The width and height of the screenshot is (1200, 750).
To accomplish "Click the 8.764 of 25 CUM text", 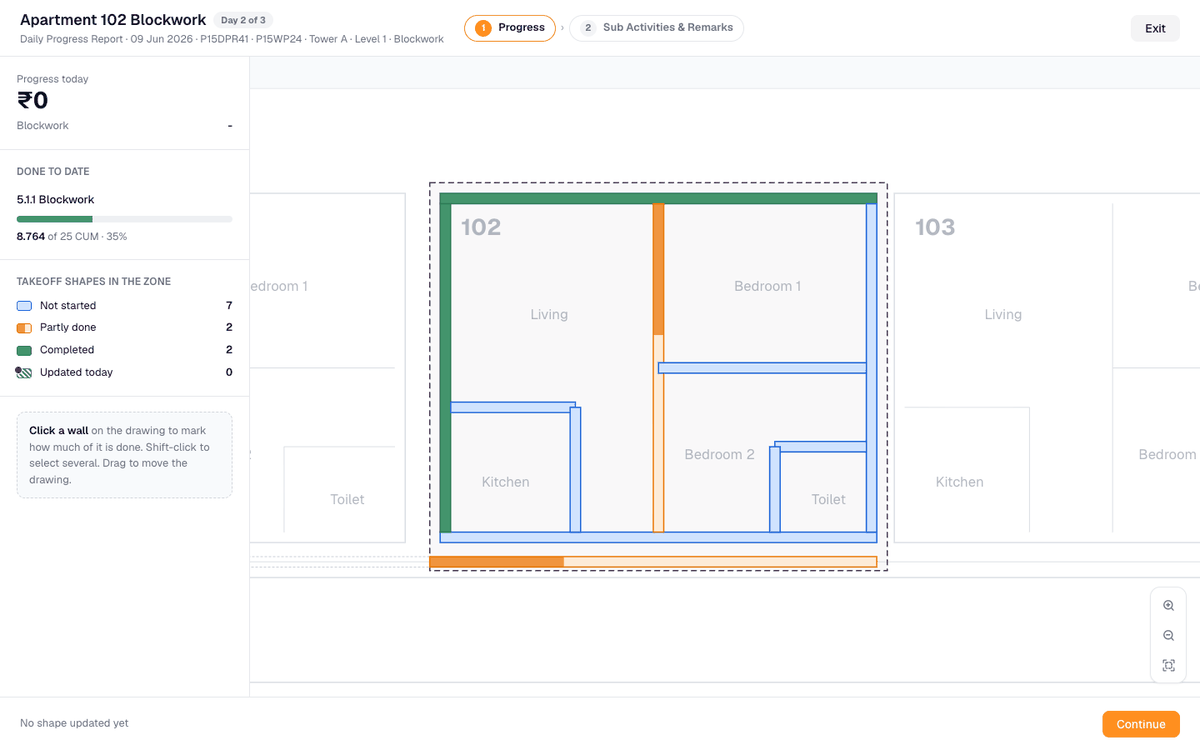I will (72, 236).
